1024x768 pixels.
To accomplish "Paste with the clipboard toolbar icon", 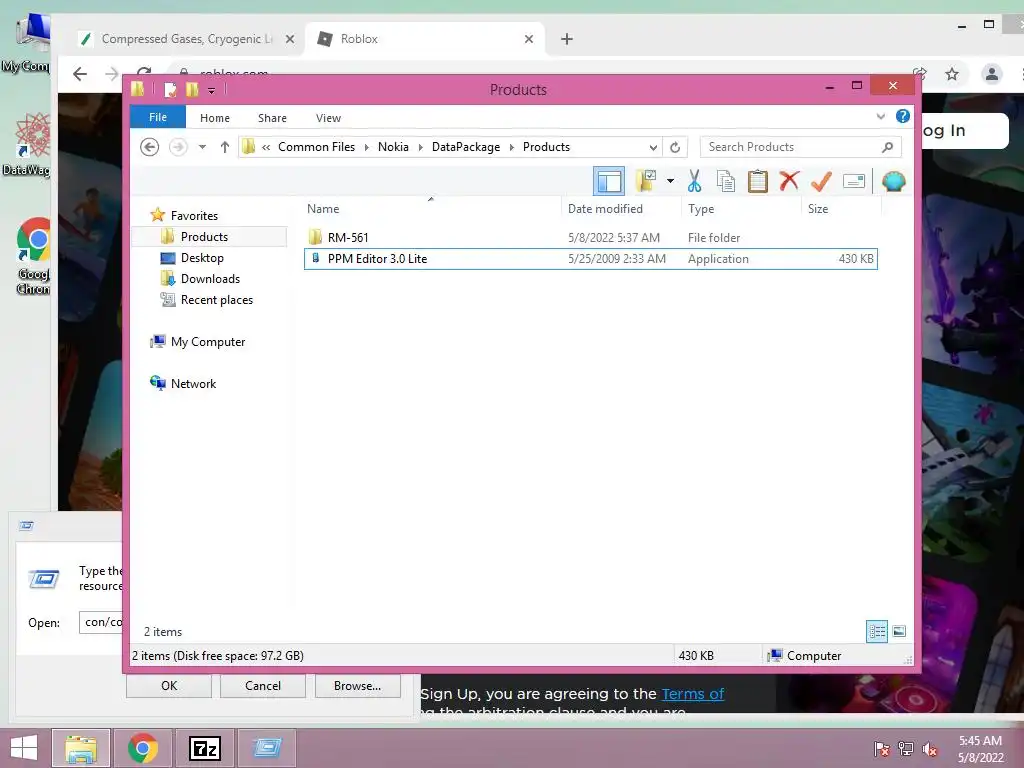I will click(x=757, y=181).
